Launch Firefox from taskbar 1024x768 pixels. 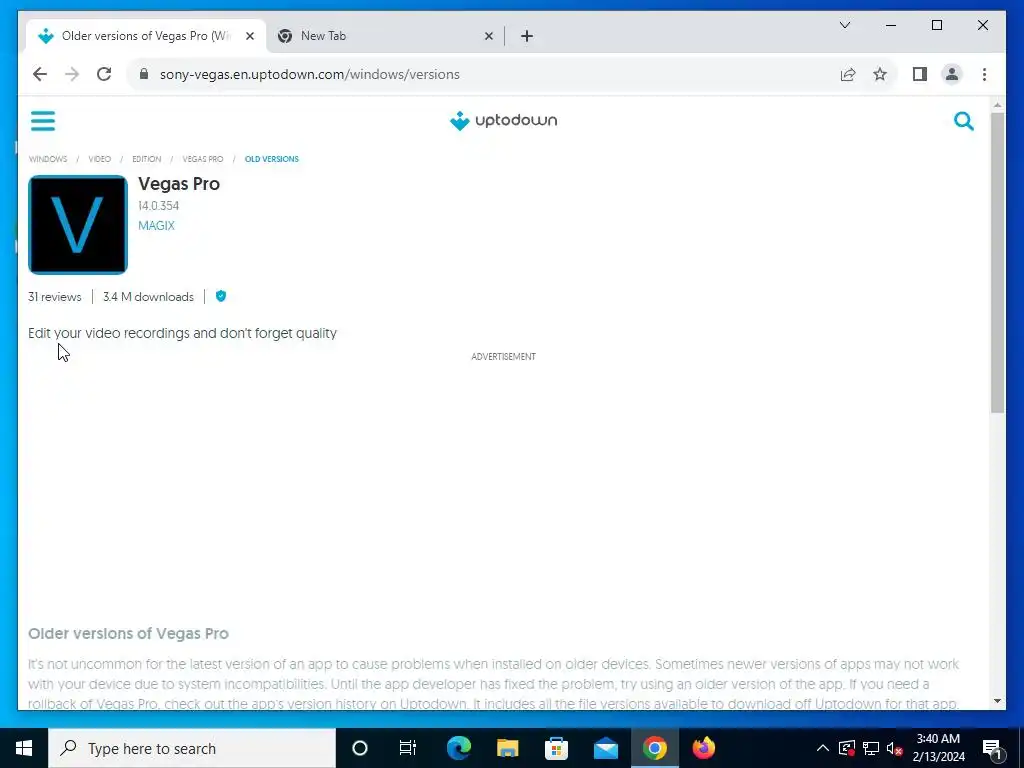pos(703,748)
